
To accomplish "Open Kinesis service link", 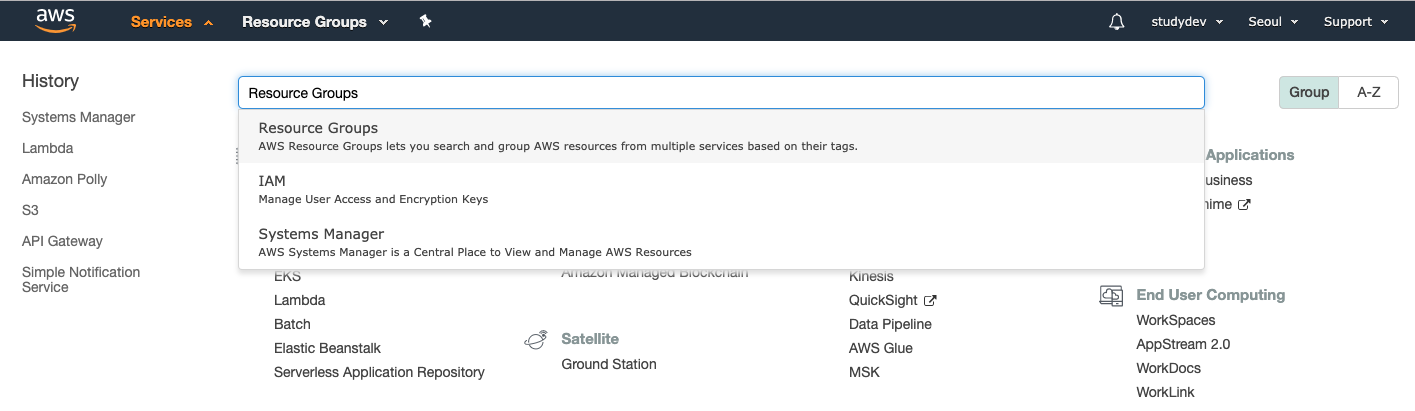I will pyautogui.click(x=872, y=276).
